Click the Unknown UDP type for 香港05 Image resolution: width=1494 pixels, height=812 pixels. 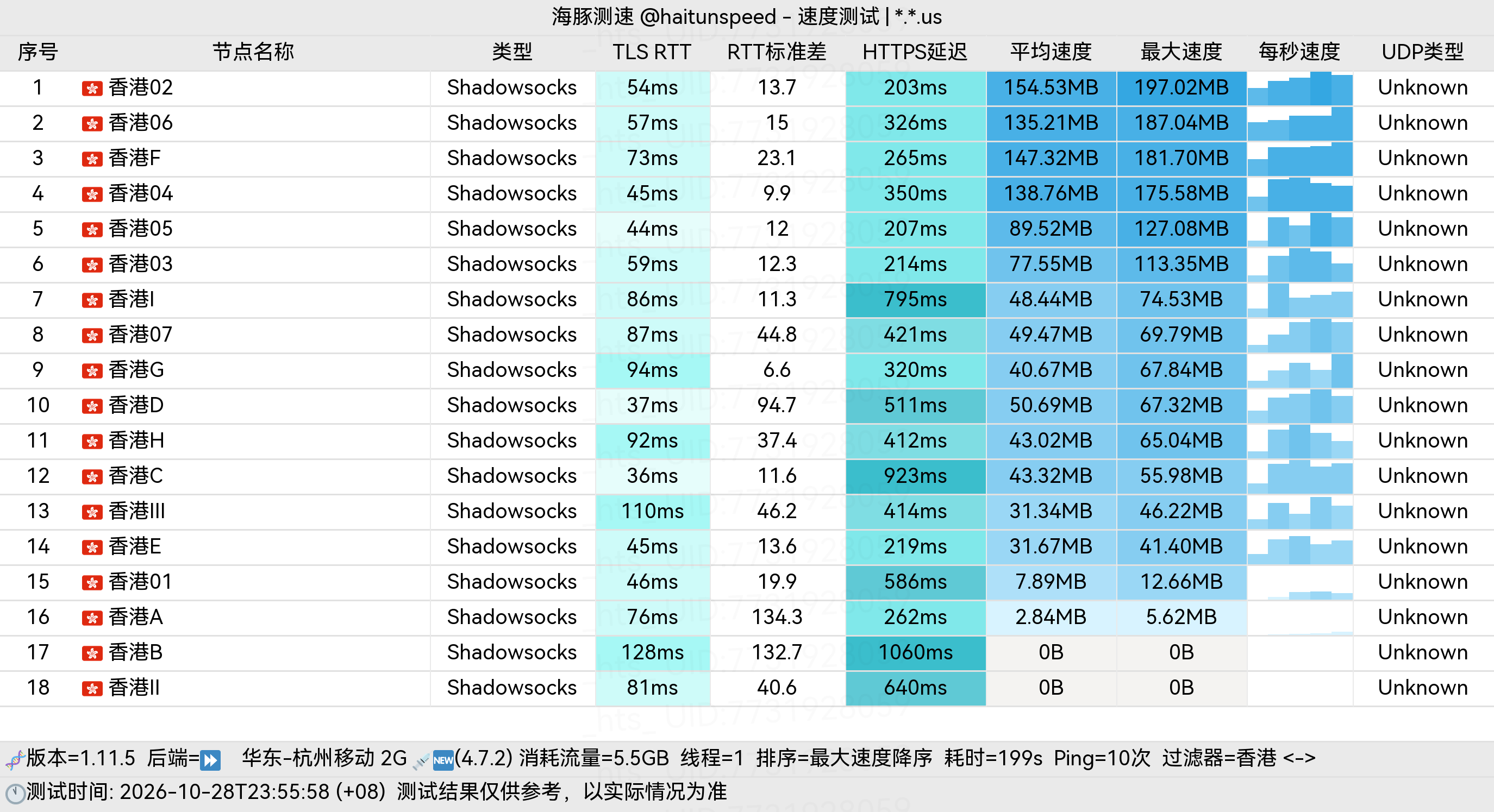coord(1422,229)
